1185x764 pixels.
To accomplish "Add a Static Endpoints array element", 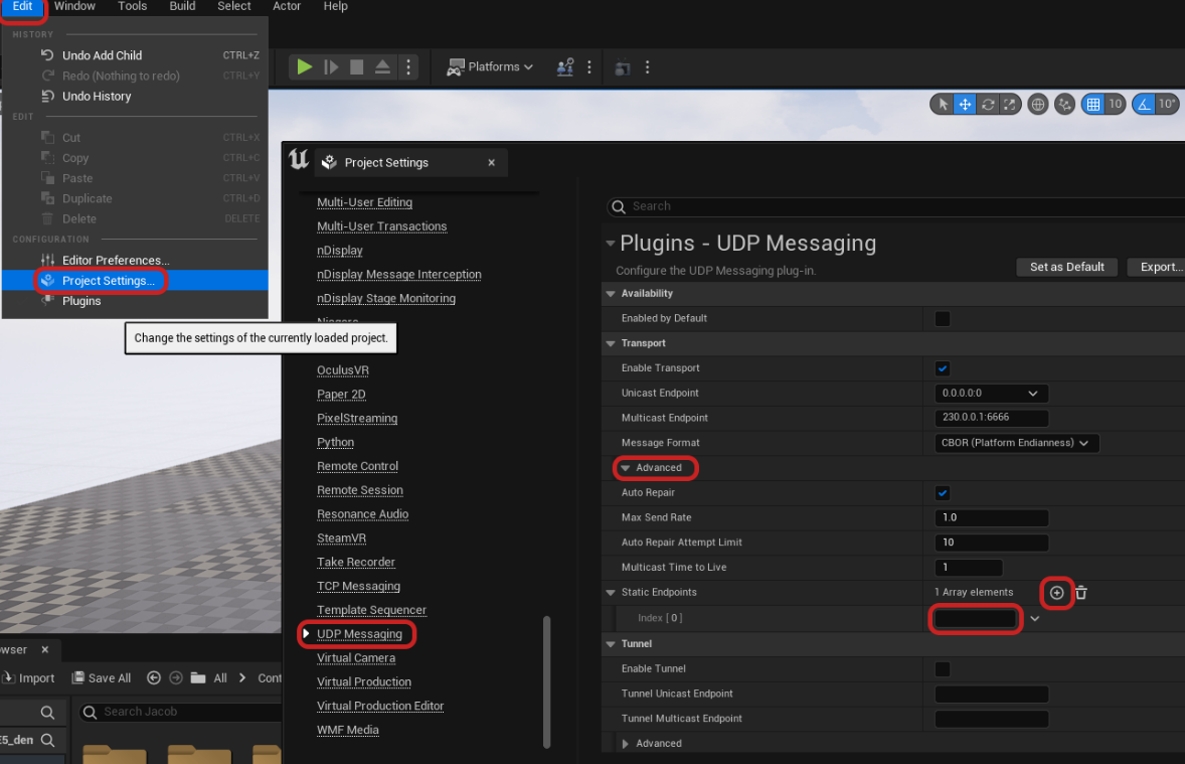I will tap(1057, 593).
